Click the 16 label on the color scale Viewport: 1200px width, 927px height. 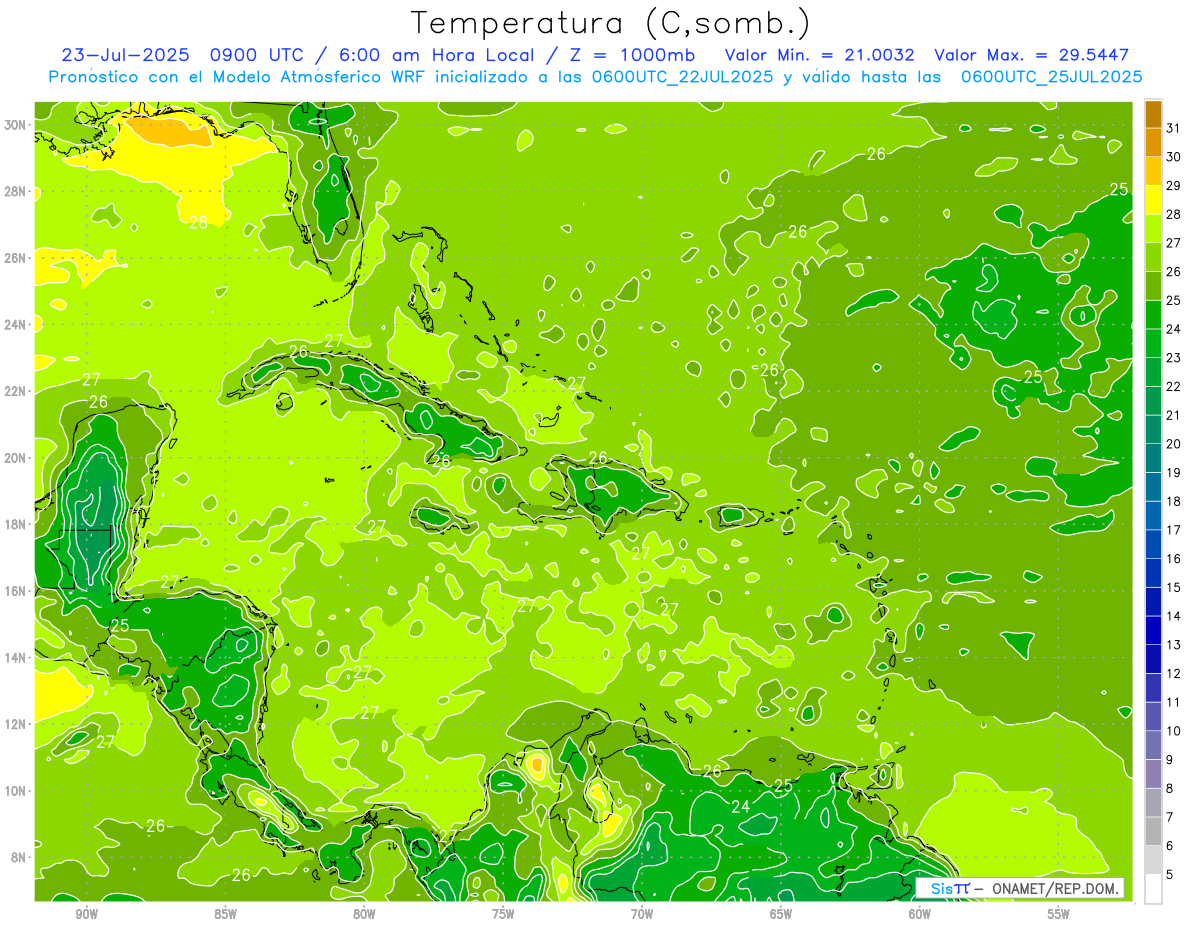coord(1174,559)
